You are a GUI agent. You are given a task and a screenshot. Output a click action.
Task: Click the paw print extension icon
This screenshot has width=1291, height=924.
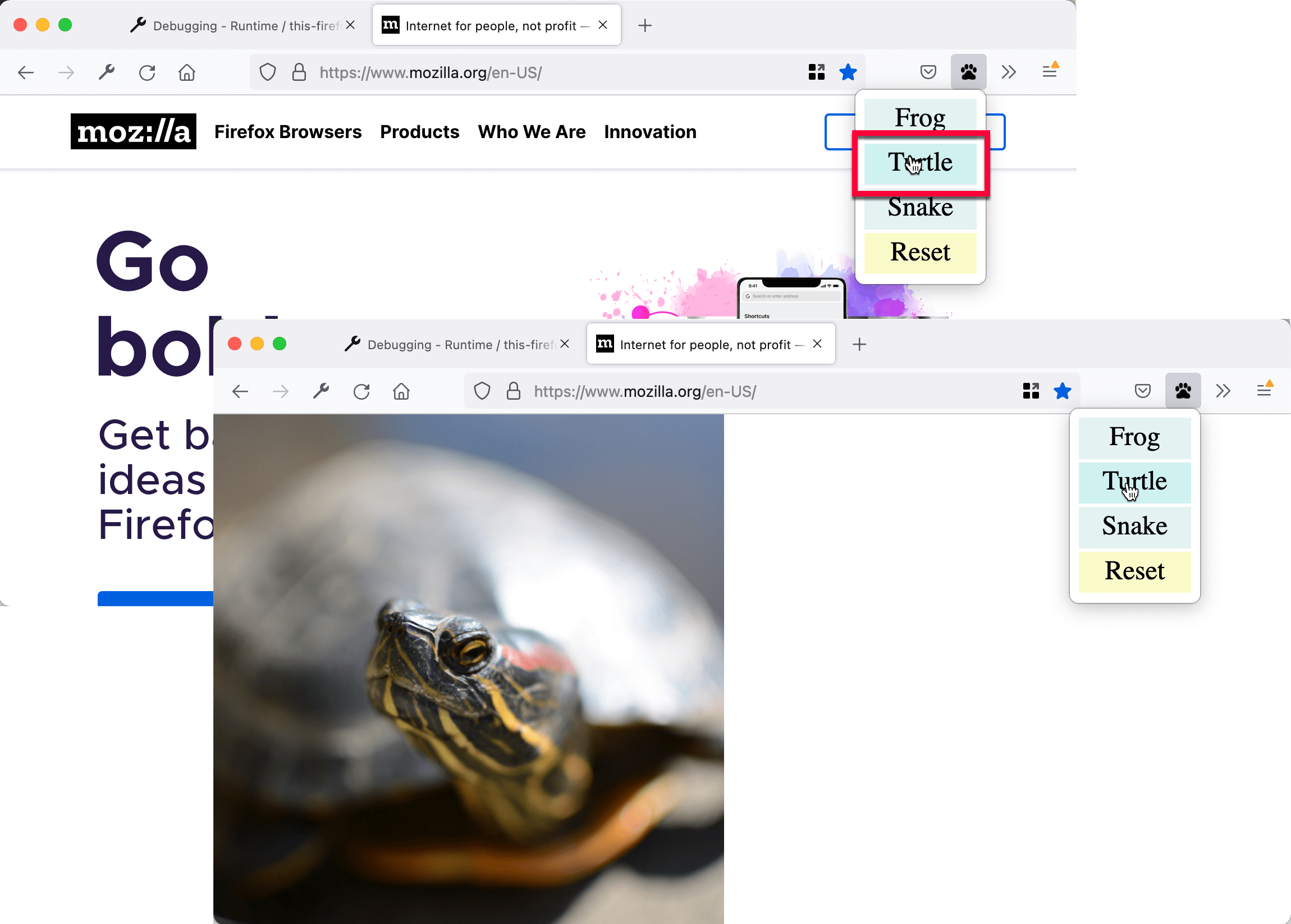[968, 71]
